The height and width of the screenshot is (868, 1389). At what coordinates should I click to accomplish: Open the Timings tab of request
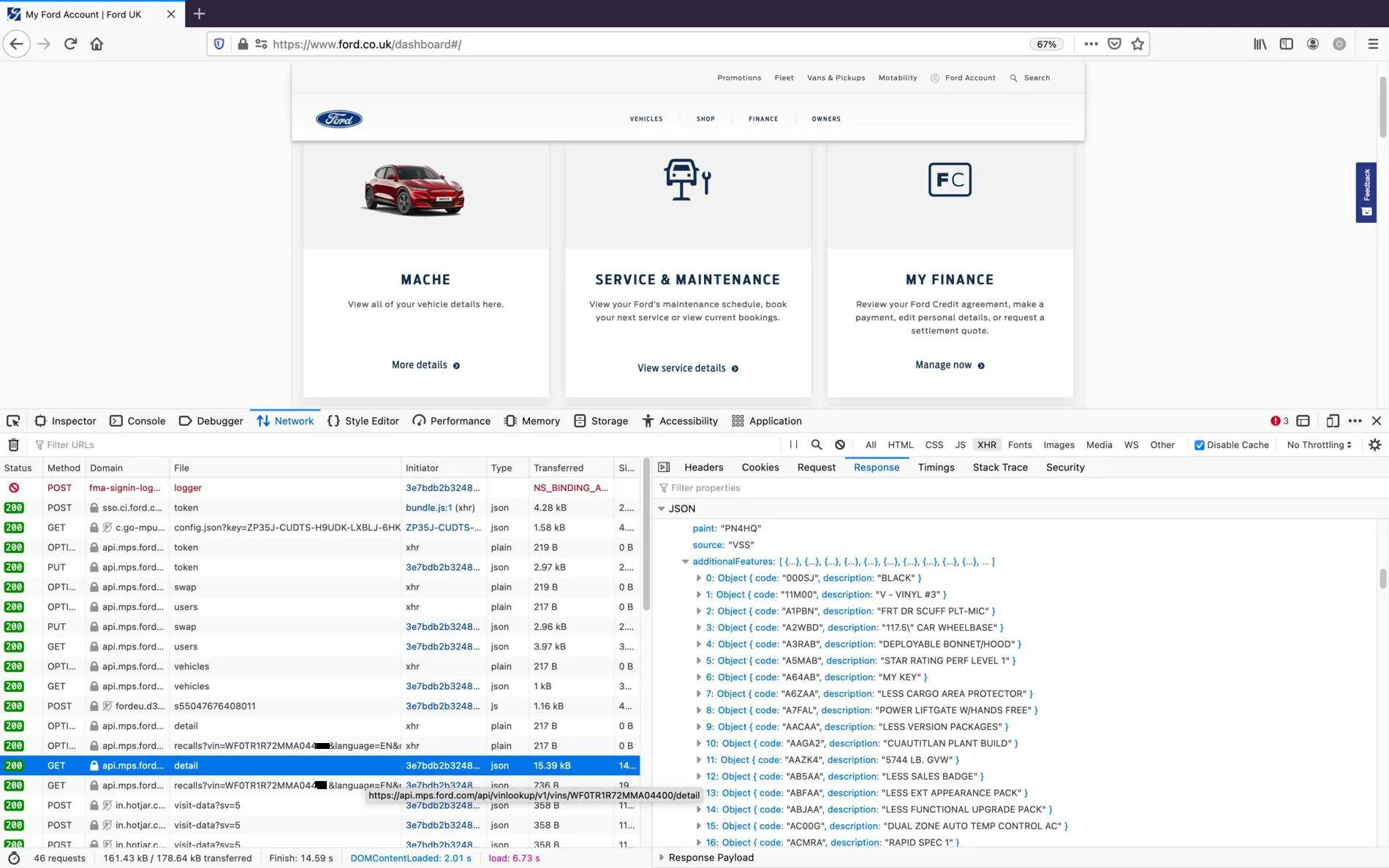point(936,467)
